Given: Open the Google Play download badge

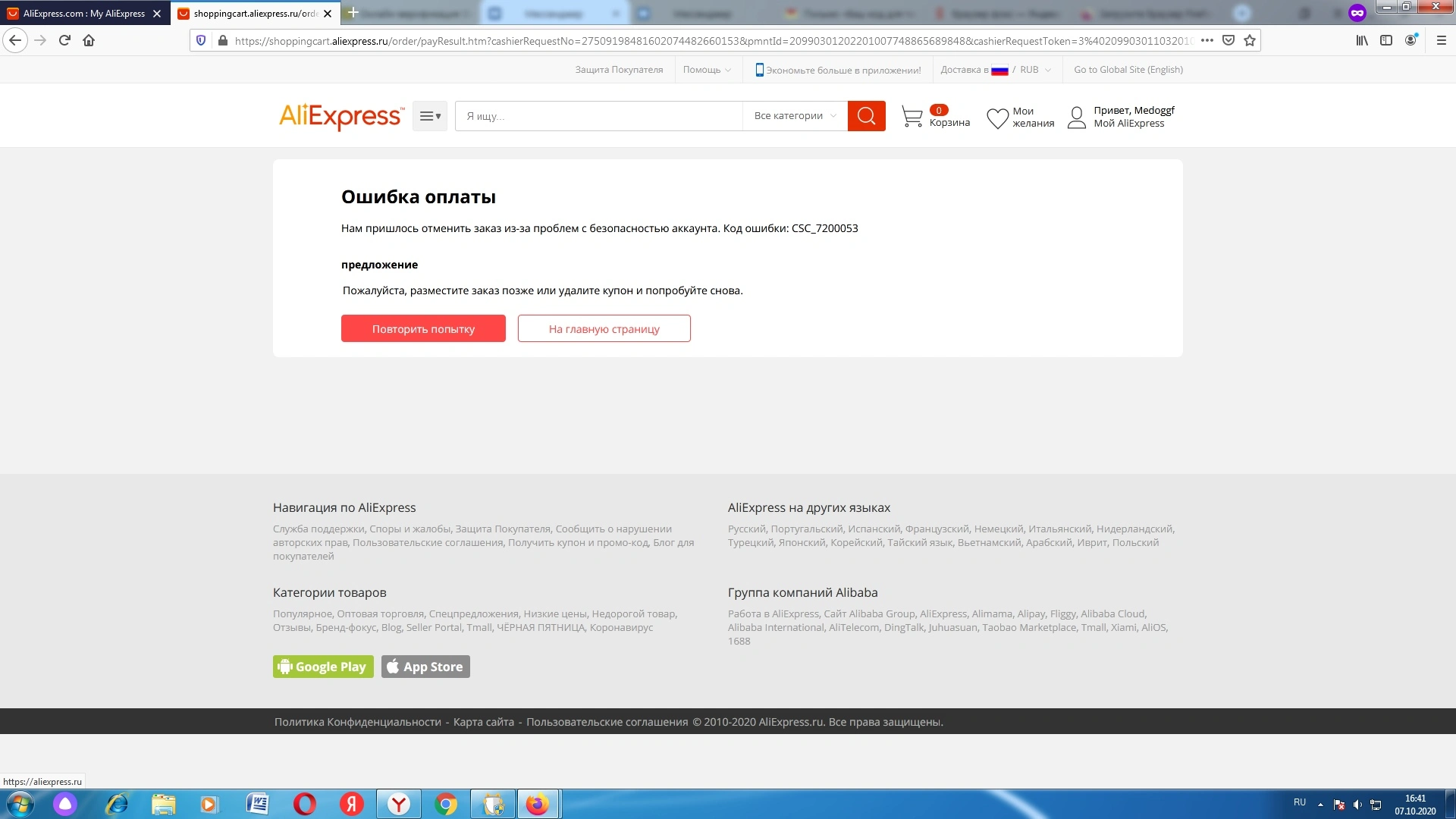Looking at the screenshot, I should [x=323, y=667].
